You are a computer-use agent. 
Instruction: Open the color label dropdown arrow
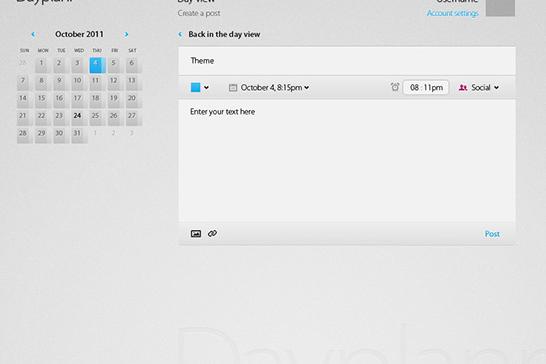pyautogui.click(x=206, y=87)
